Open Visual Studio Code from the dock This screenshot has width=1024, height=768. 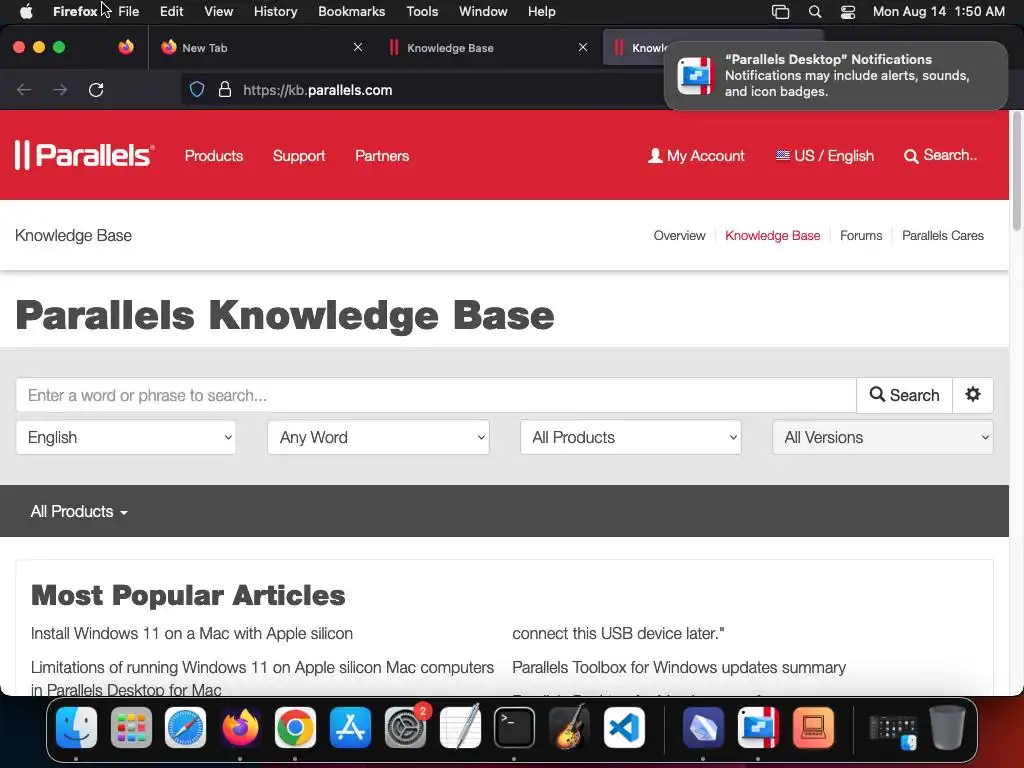[624, 728]
